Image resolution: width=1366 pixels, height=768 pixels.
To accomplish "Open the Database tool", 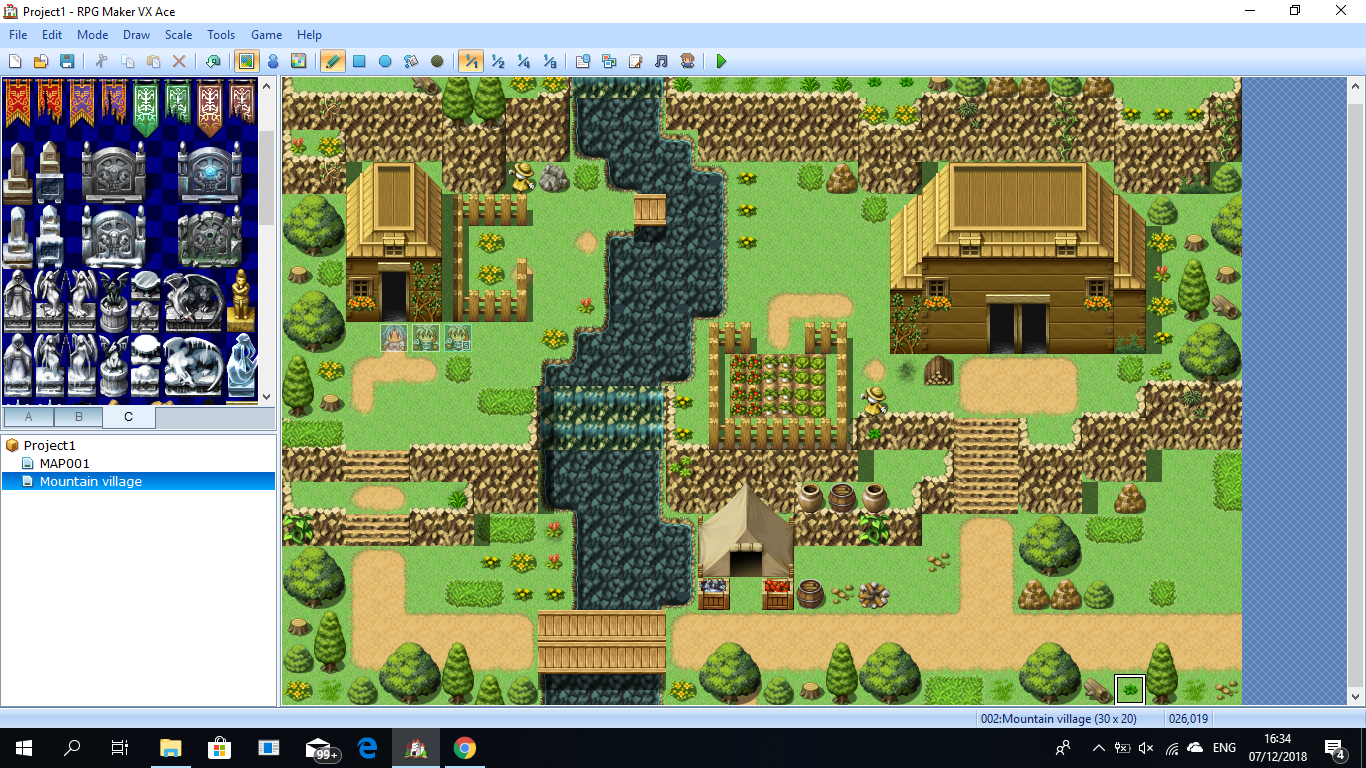I will [x=583, y=61].
